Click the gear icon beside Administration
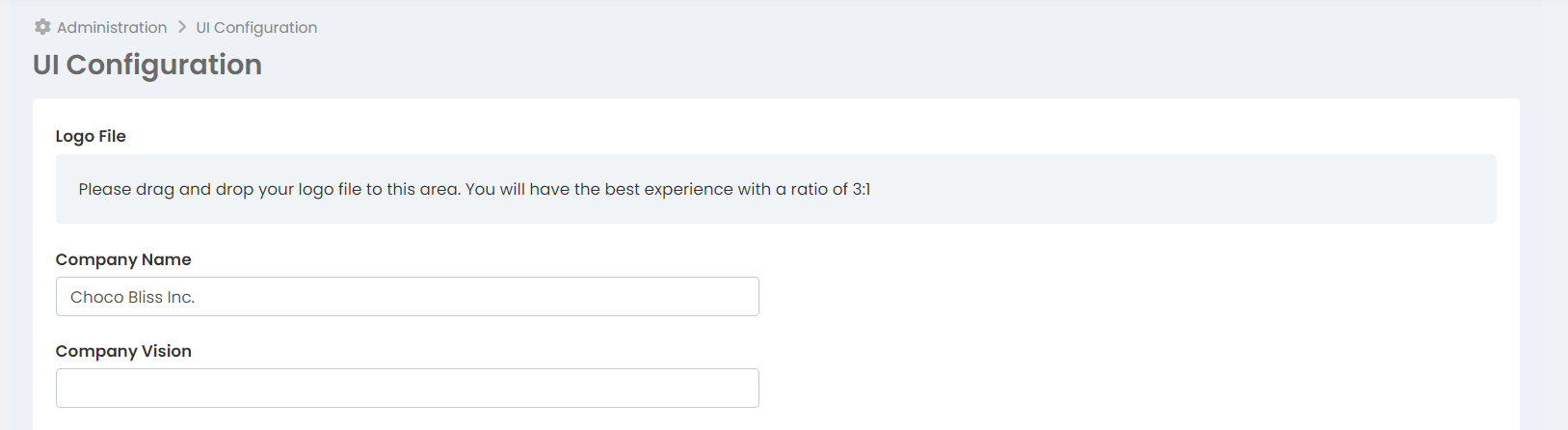1568x430 pixels. pos(42,27)
